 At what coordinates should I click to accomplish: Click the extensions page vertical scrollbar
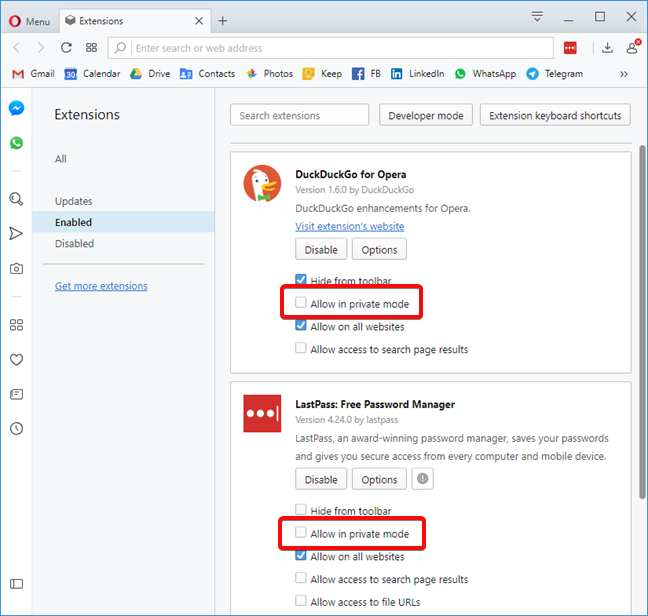[642, 322]
